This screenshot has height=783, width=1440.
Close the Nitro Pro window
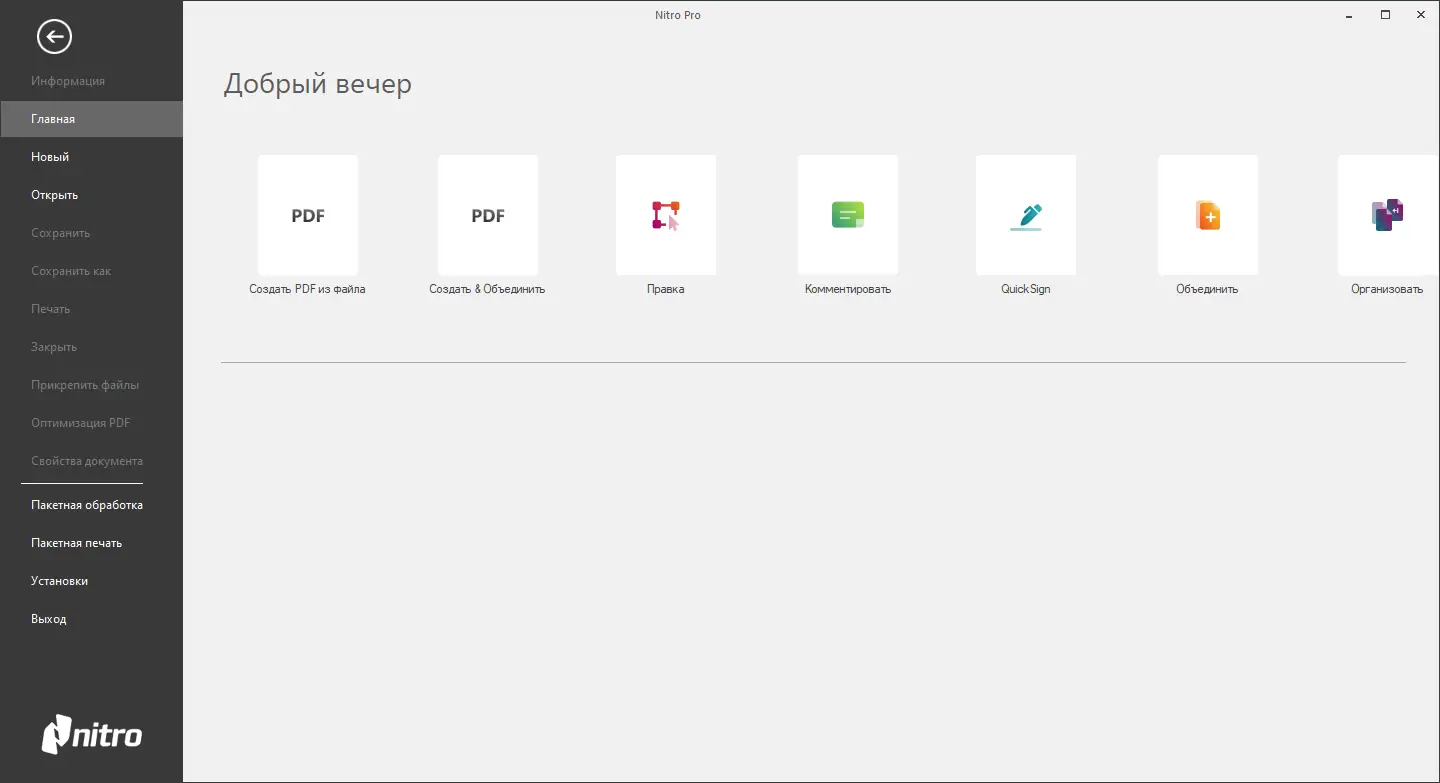click(x=1421, y=15)
